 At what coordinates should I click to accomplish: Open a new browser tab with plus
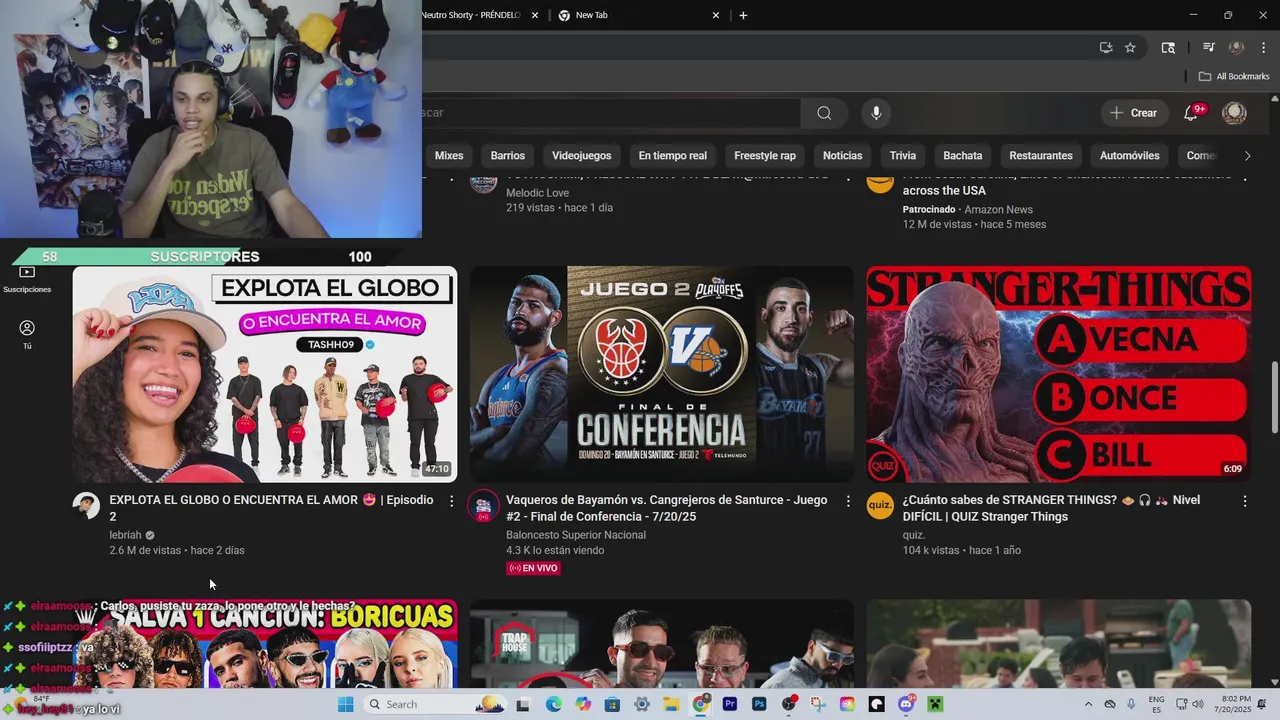point(743,15)
